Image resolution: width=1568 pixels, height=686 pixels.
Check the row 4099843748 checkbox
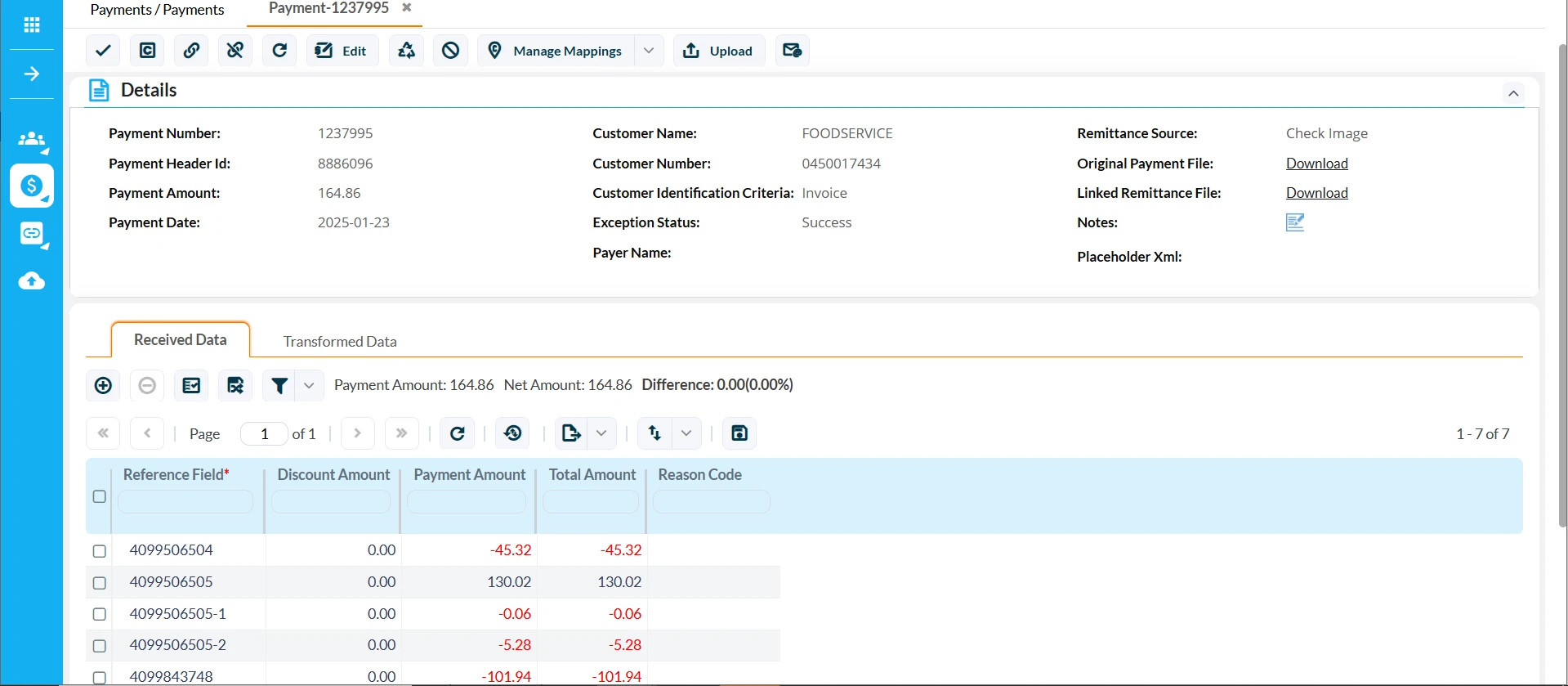(x=100, y=678)
